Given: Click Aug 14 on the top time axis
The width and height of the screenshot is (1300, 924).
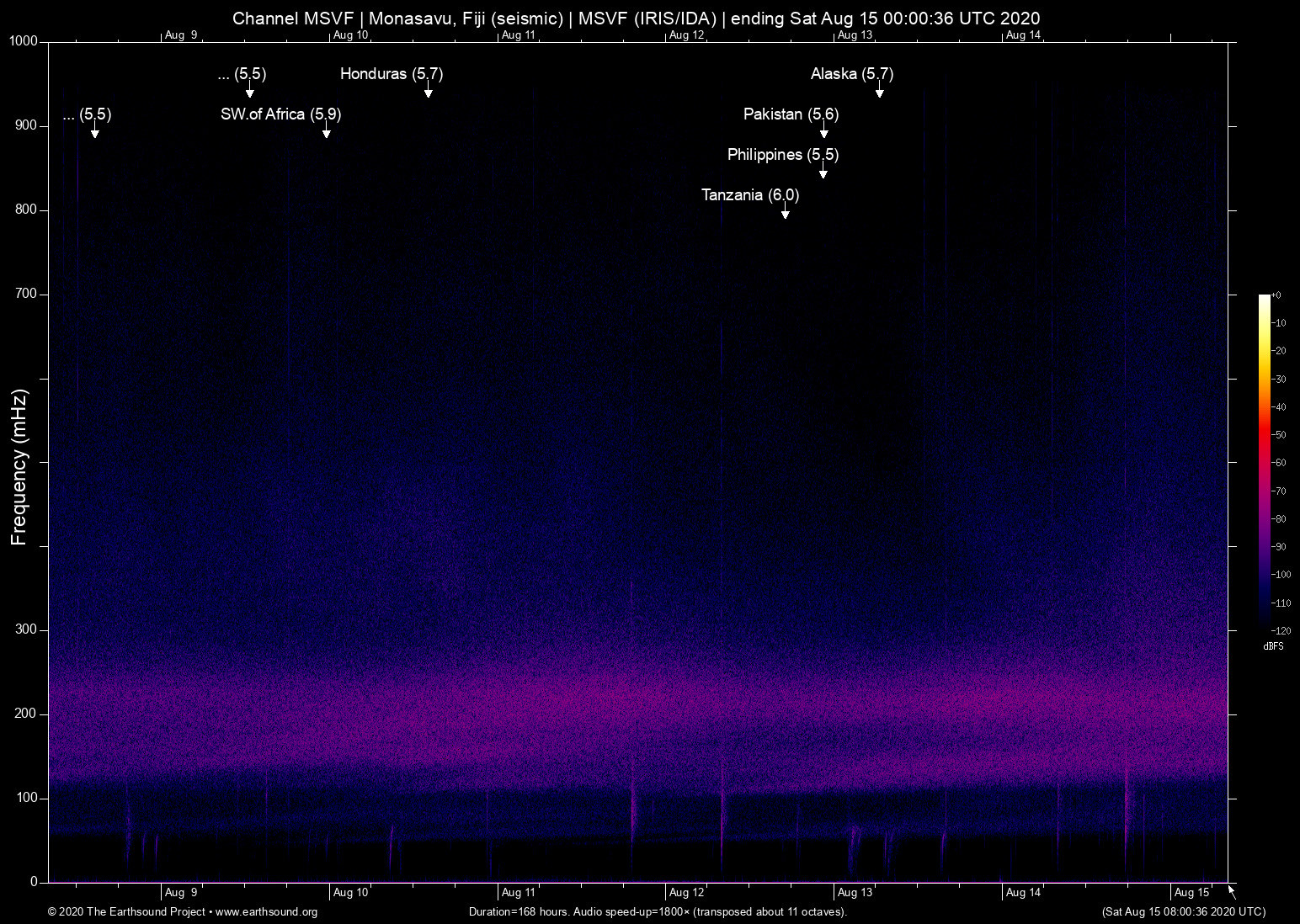Looking at the screenshot, I should click(1024, 35).
